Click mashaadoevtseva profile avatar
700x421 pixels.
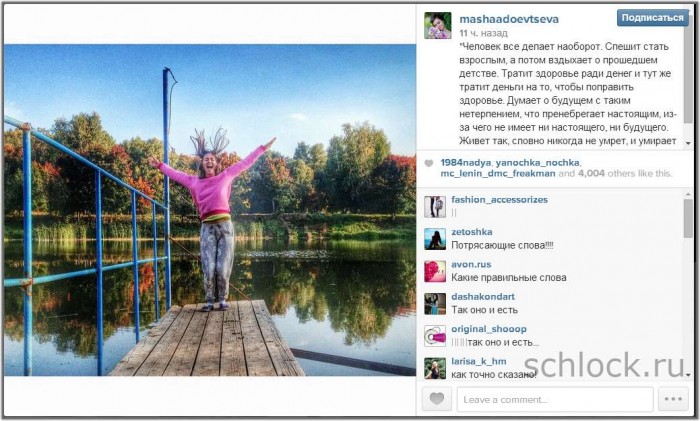click(438, 25)
